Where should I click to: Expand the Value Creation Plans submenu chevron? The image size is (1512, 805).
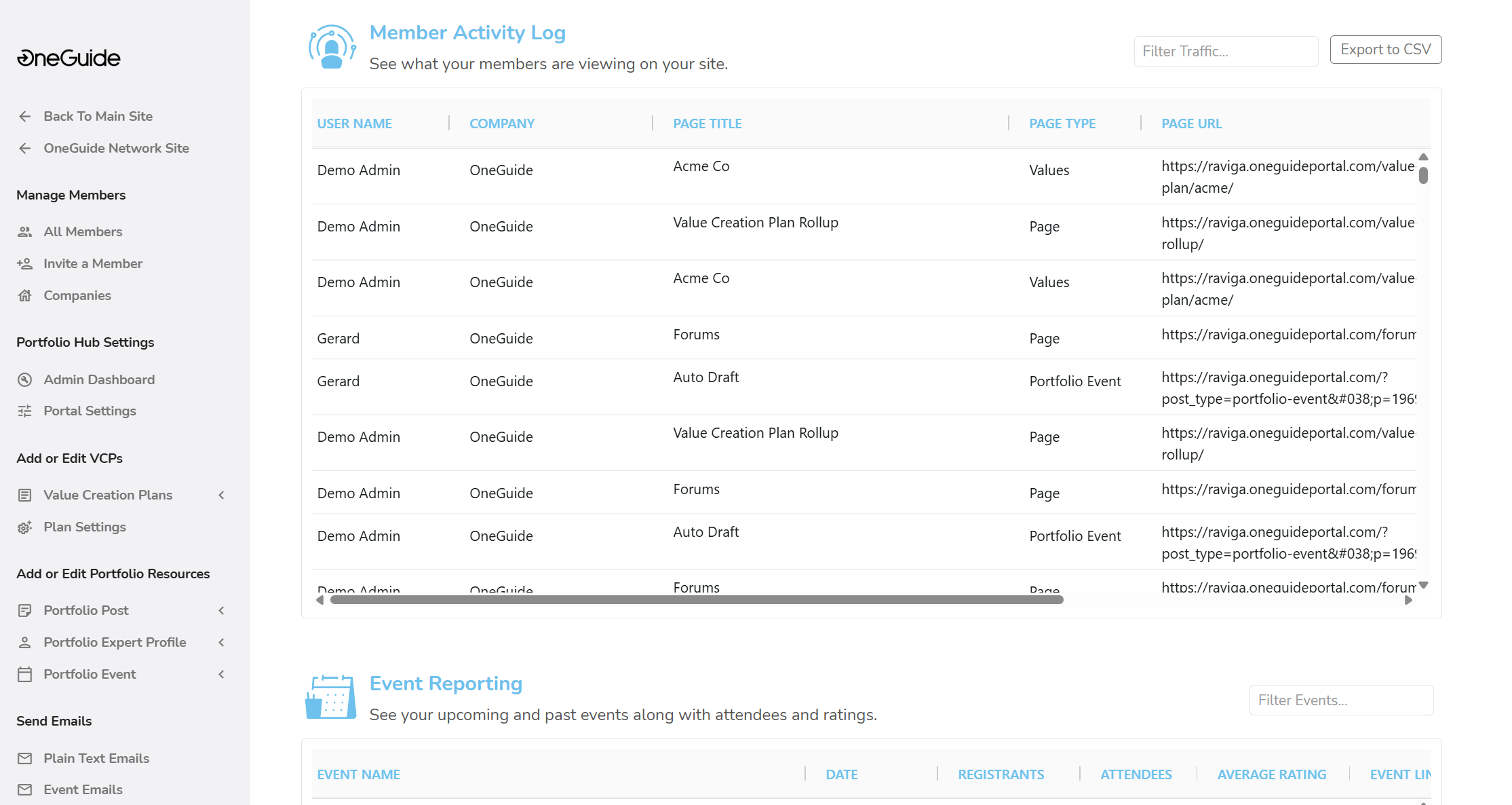(x=221, y=495)
